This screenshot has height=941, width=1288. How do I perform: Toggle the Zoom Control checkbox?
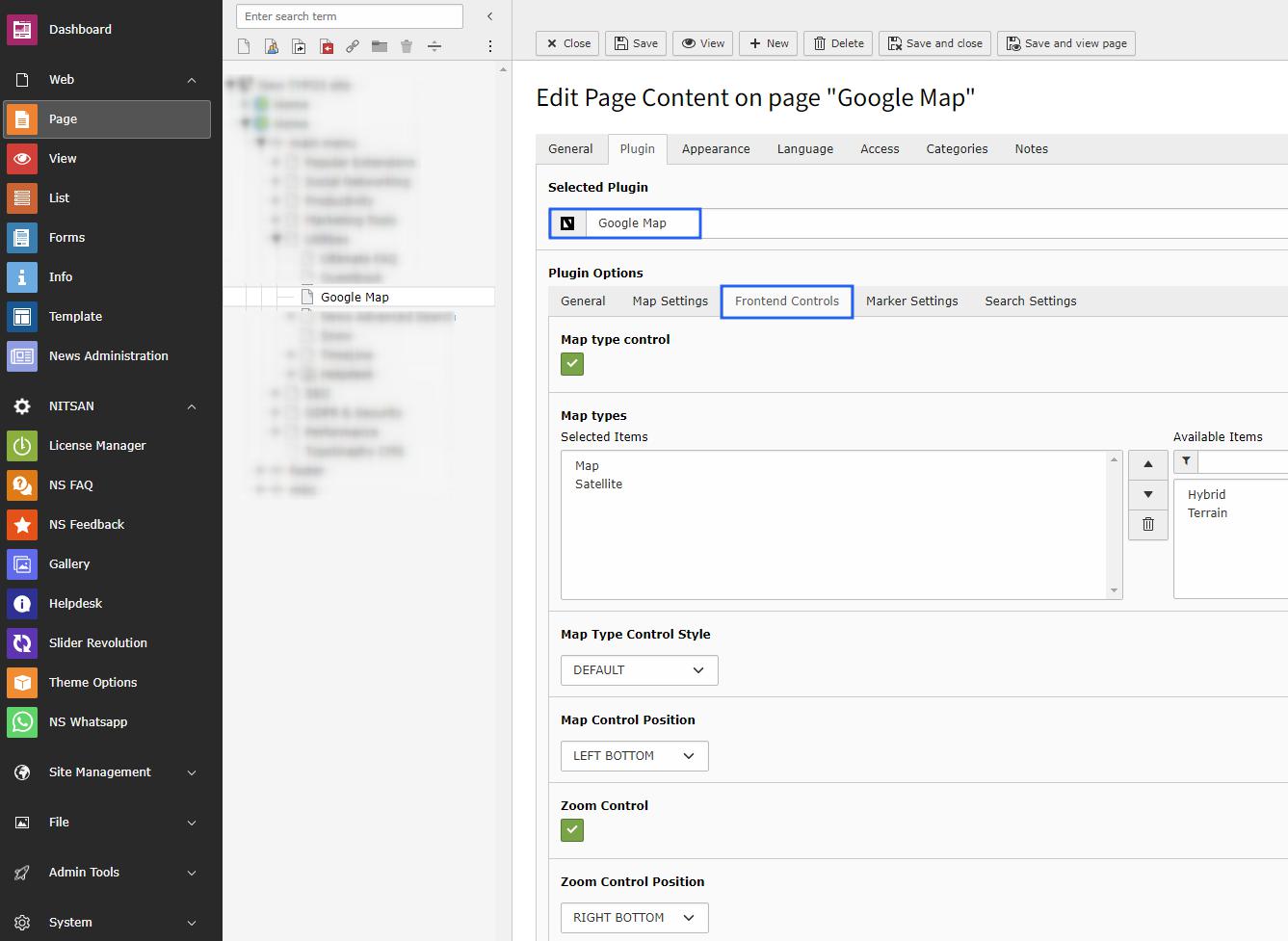click(x=572, y=830)
